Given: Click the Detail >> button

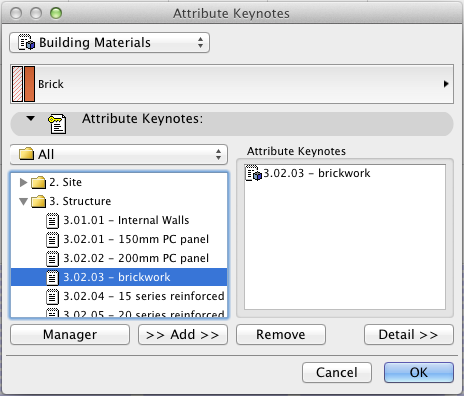Looking at the screenshot, I should pos(409,335).
